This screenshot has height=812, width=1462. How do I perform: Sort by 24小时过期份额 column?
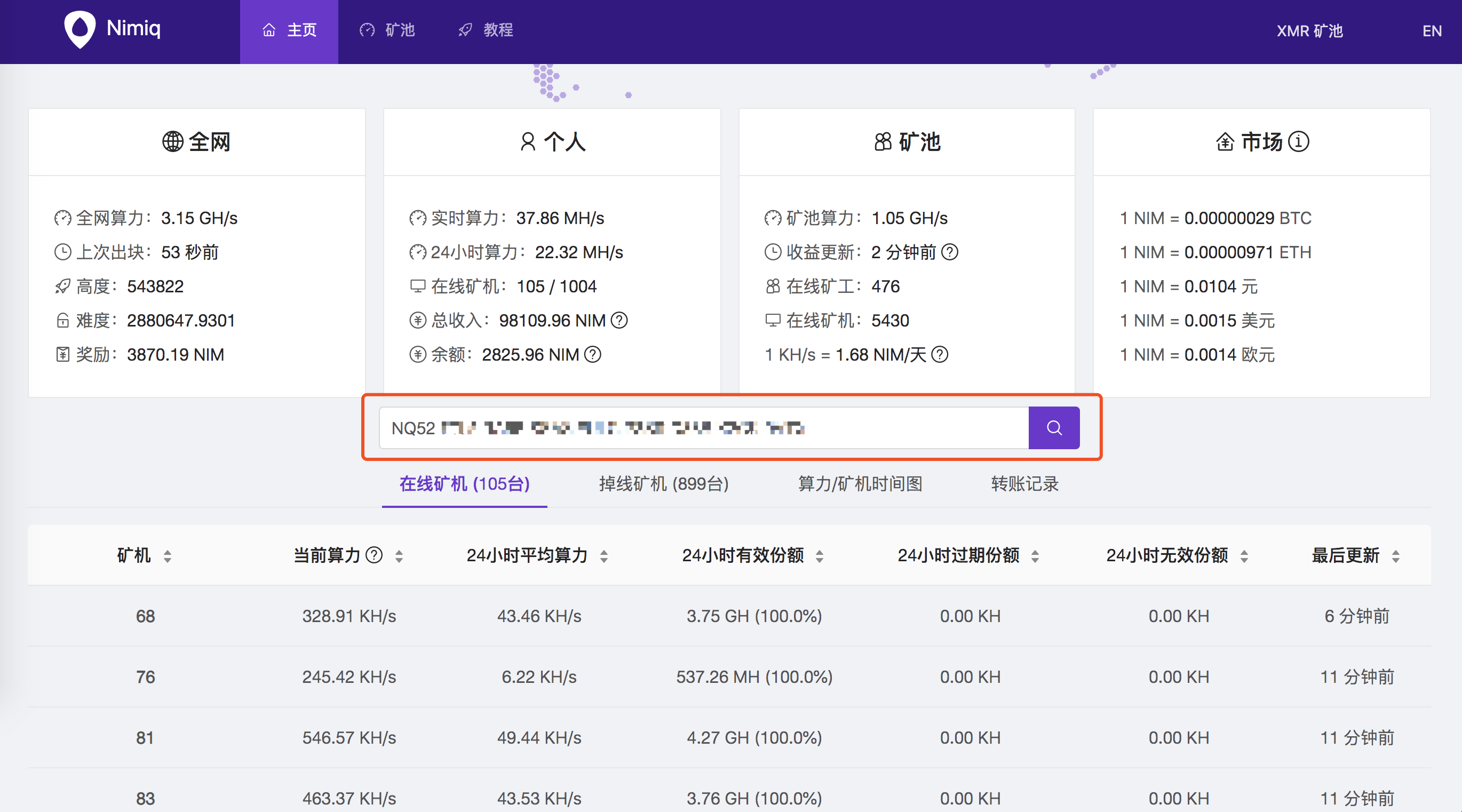1035,556
